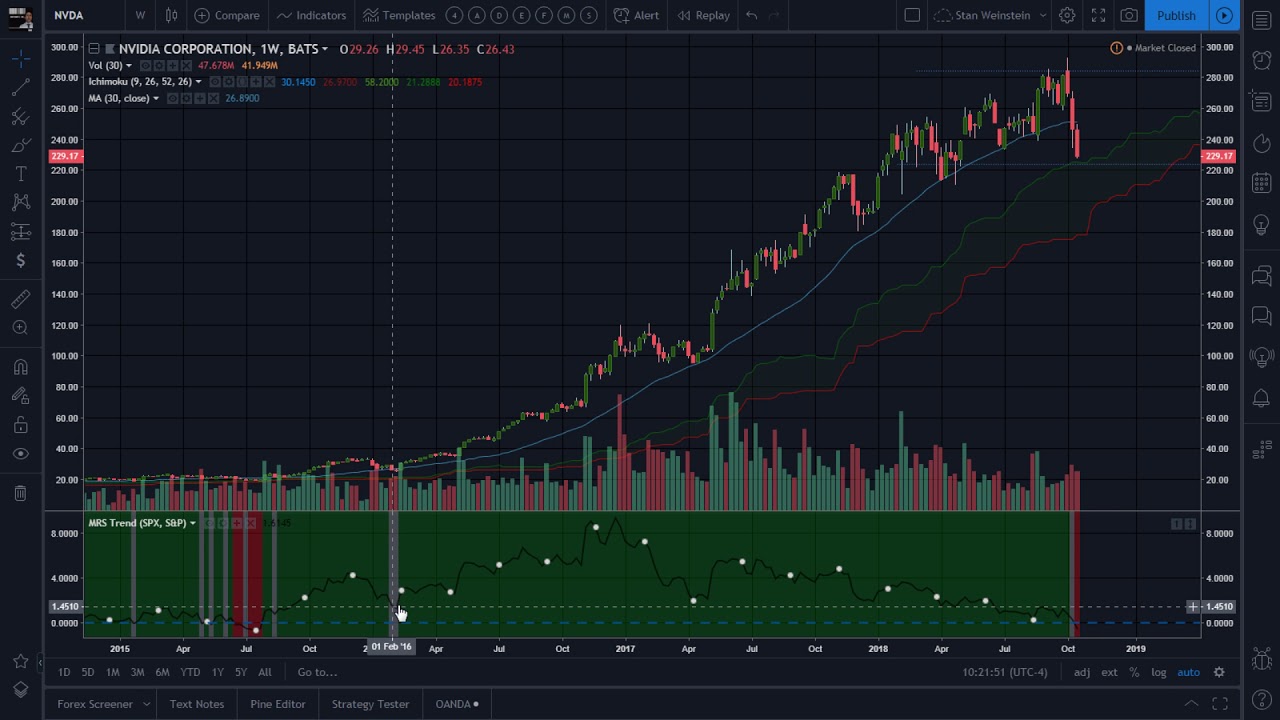Set chart range to YTD
The width and height of the screenshot is (1280, 720).
(190, 672)
